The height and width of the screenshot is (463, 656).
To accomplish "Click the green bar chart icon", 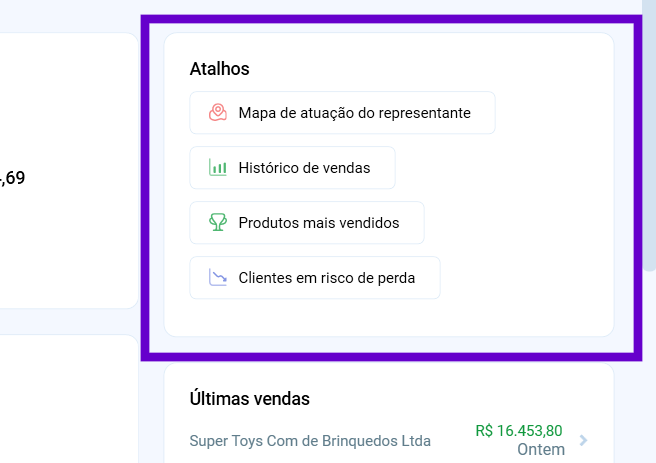I will (217, 168).
